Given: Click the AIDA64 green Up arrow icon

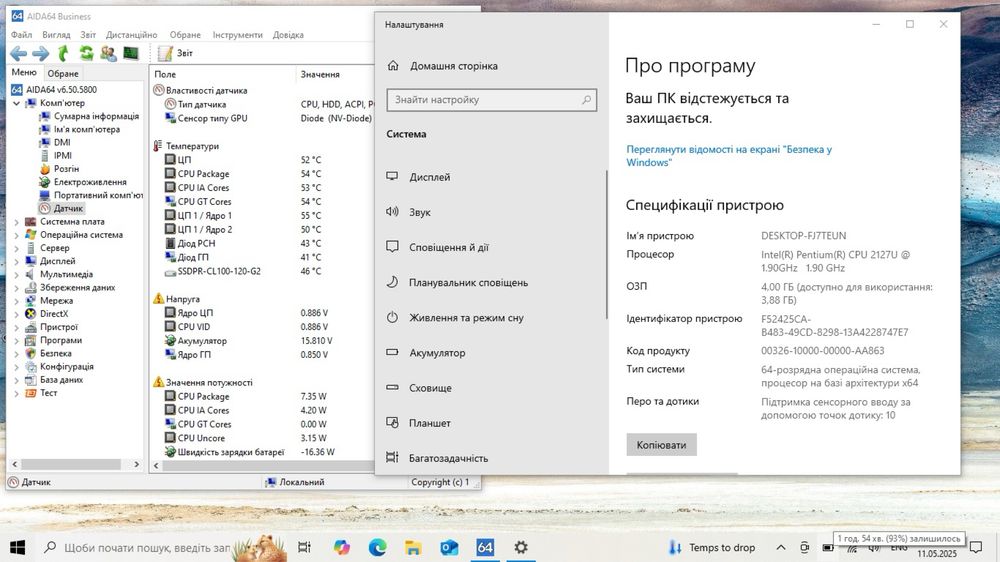Looking at the screenshot, I should tap(63, 54).
